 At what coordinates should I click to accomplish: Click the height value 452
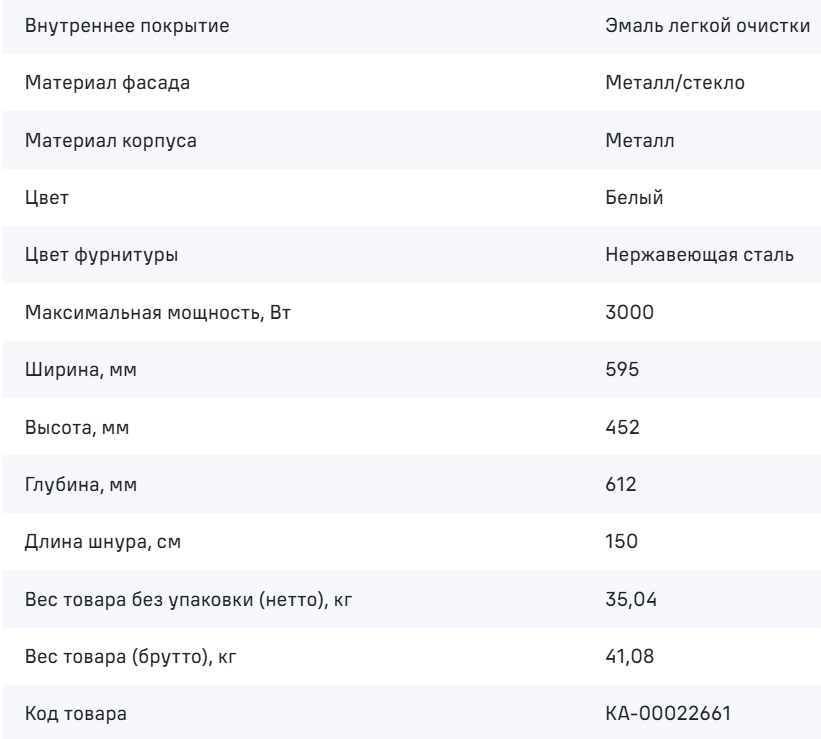point(622,428)
